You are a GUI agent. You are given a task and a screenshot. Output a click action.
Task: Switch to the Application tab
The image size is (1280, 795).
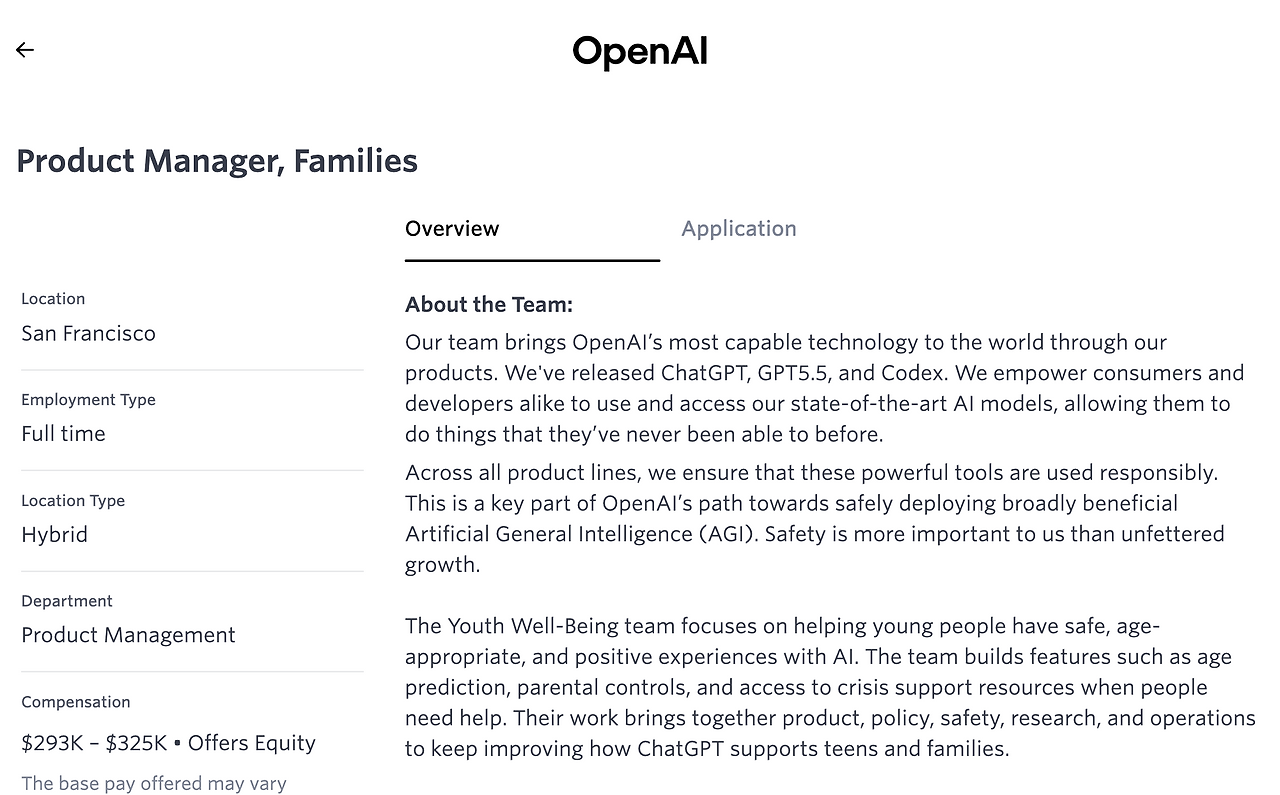pos(739,229)
